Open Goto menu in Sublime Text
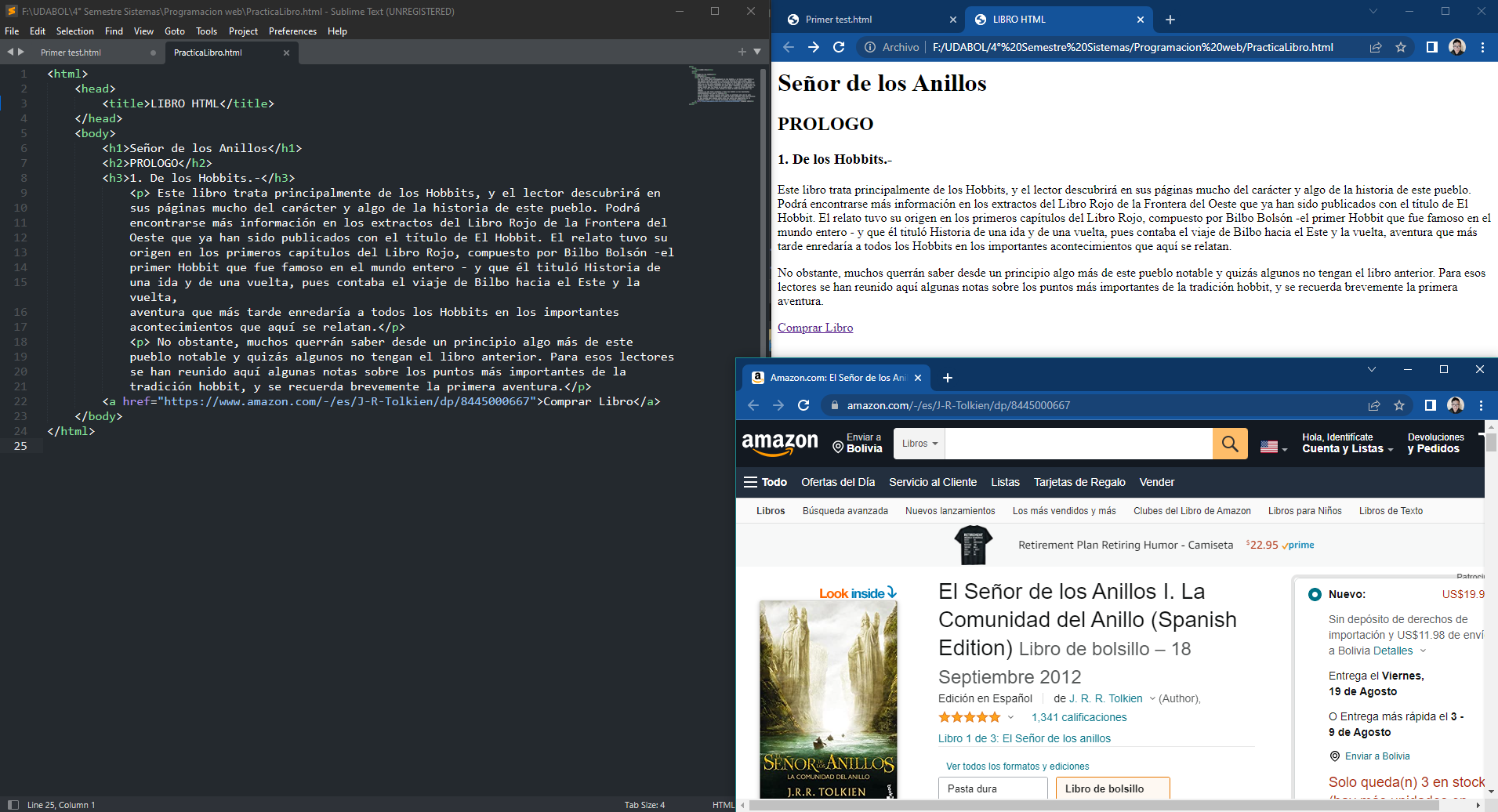Image resolution: width=1498 pixels, height=812 pixels. pyautogui.click(x=175, y=31)
